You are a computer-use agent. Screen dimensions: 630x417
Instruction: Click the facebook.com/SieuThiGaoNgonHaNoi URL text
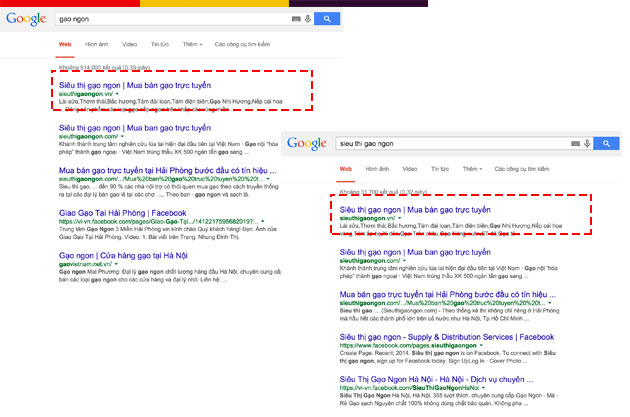[x=409, y=388]
